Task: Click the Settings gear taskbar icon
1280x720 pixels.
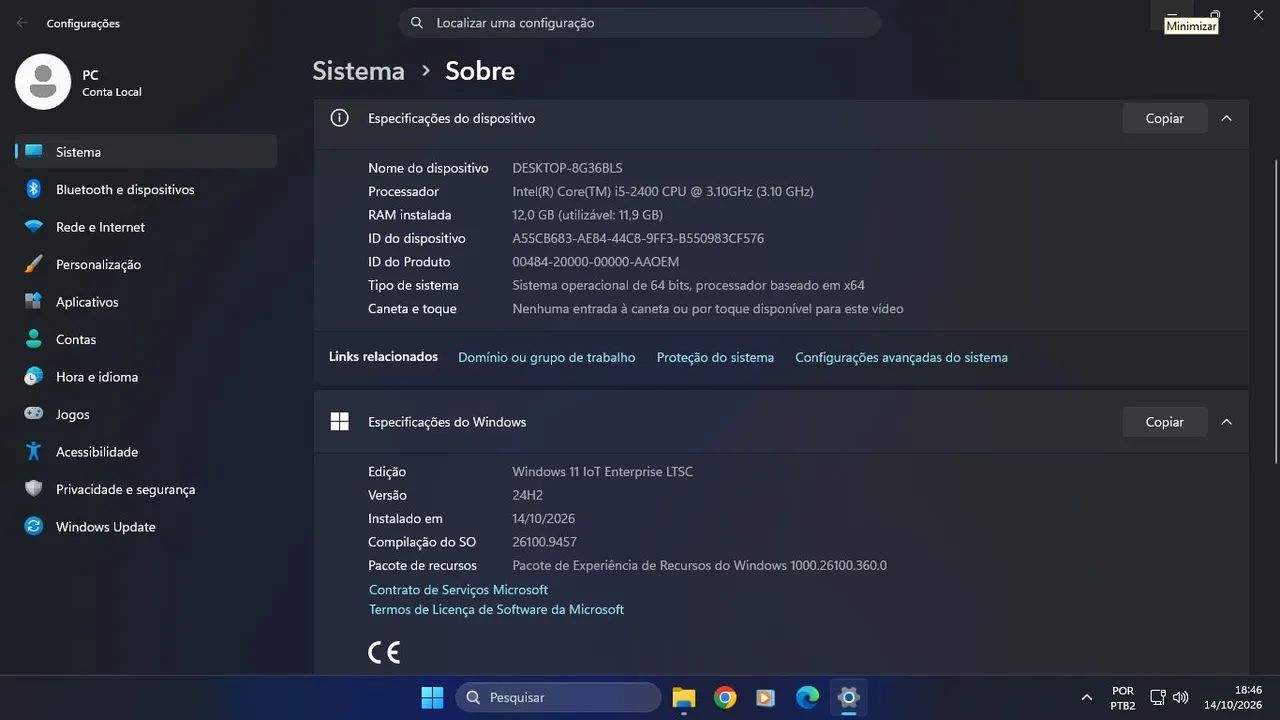Action: 849,697
